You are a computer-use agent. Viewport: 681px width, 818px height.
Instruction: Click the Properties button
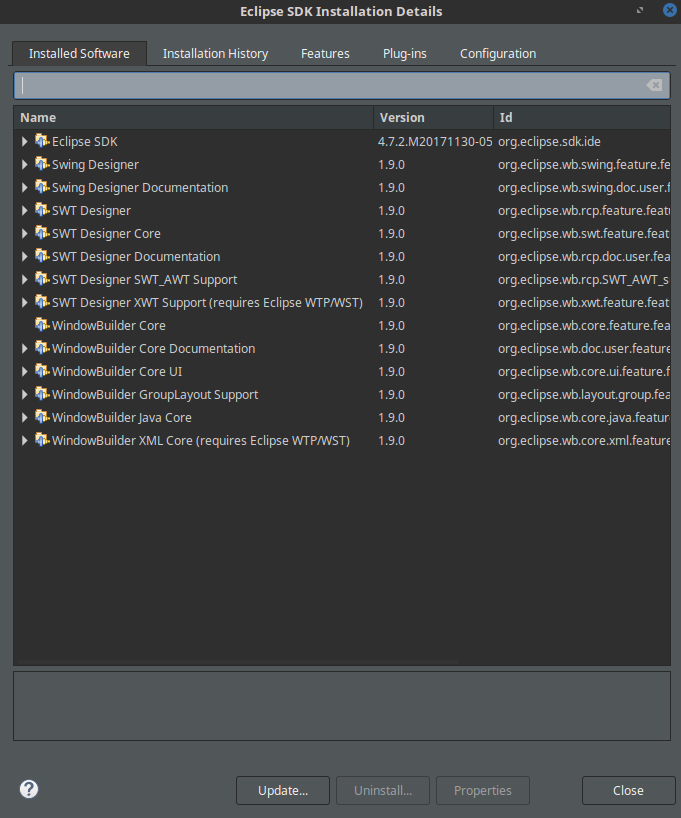coord(483,790)
